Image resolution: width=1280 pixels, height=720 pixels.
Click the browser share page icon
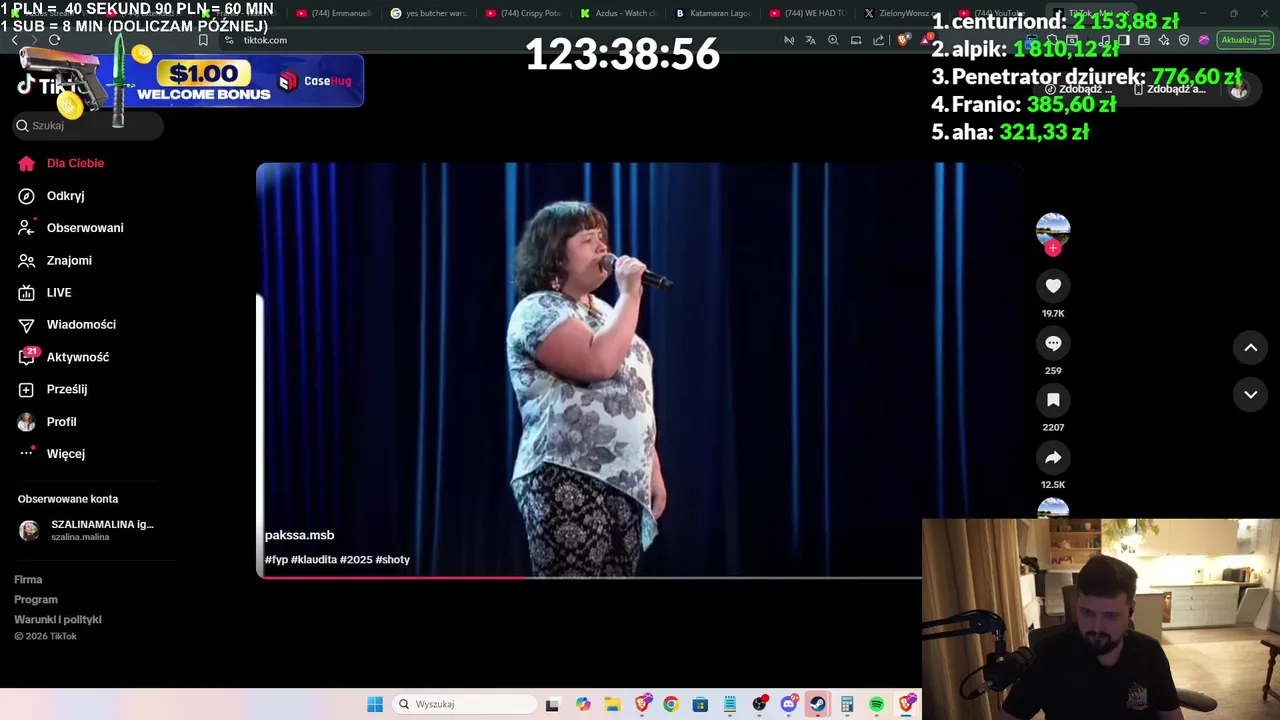(879, 40)
